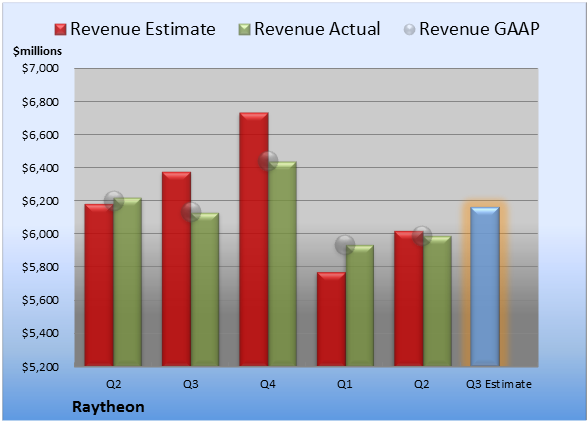Select the blue Q3 Estimate bar
The height and width of the screenshot is (422, 588).
pos(485,286)
